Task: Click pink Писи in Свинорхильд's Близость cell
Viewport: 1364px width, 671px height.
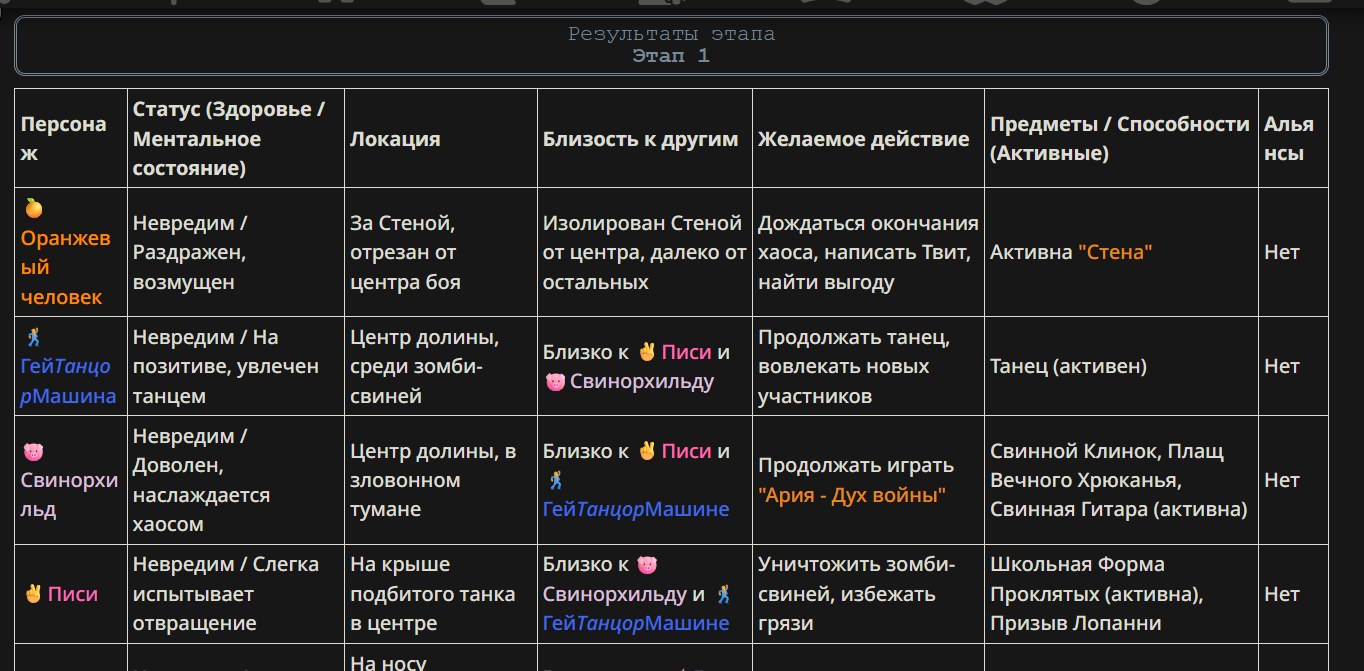Action: pyautogui.click(x=687, y=451)
